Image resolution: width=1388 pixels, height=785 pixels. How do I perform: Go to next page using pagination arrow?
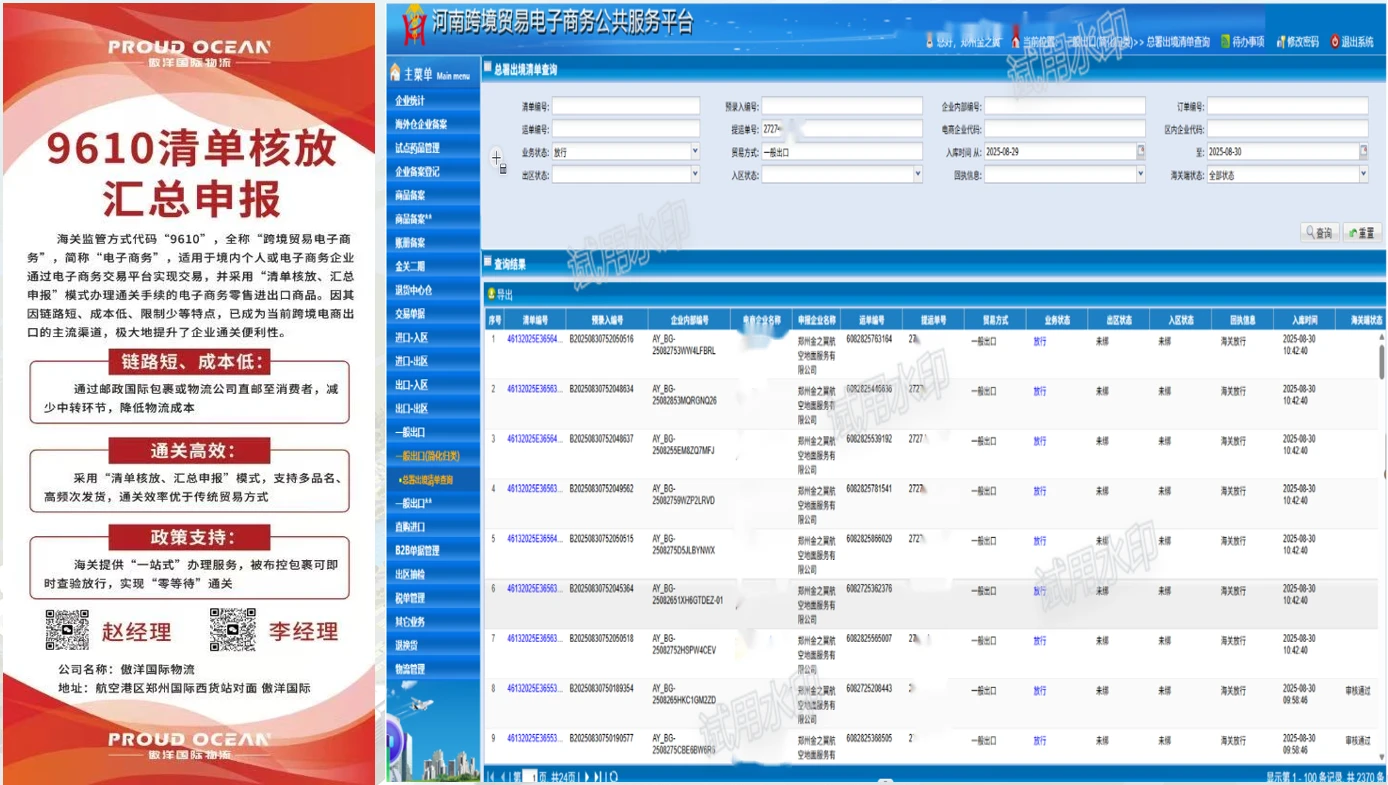pyautogui.click(x=586, y=776)
